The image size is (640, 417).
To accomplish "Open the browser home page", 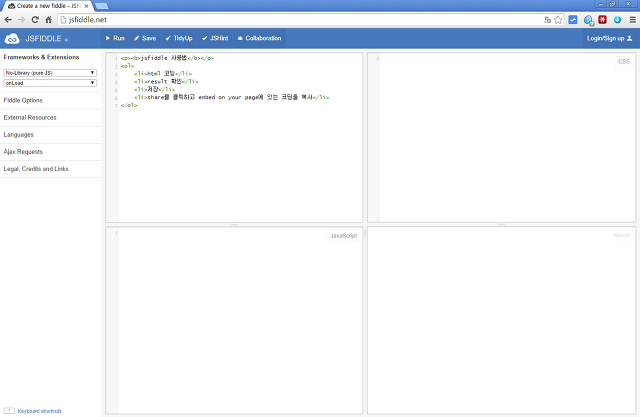I will coord(49,20).
